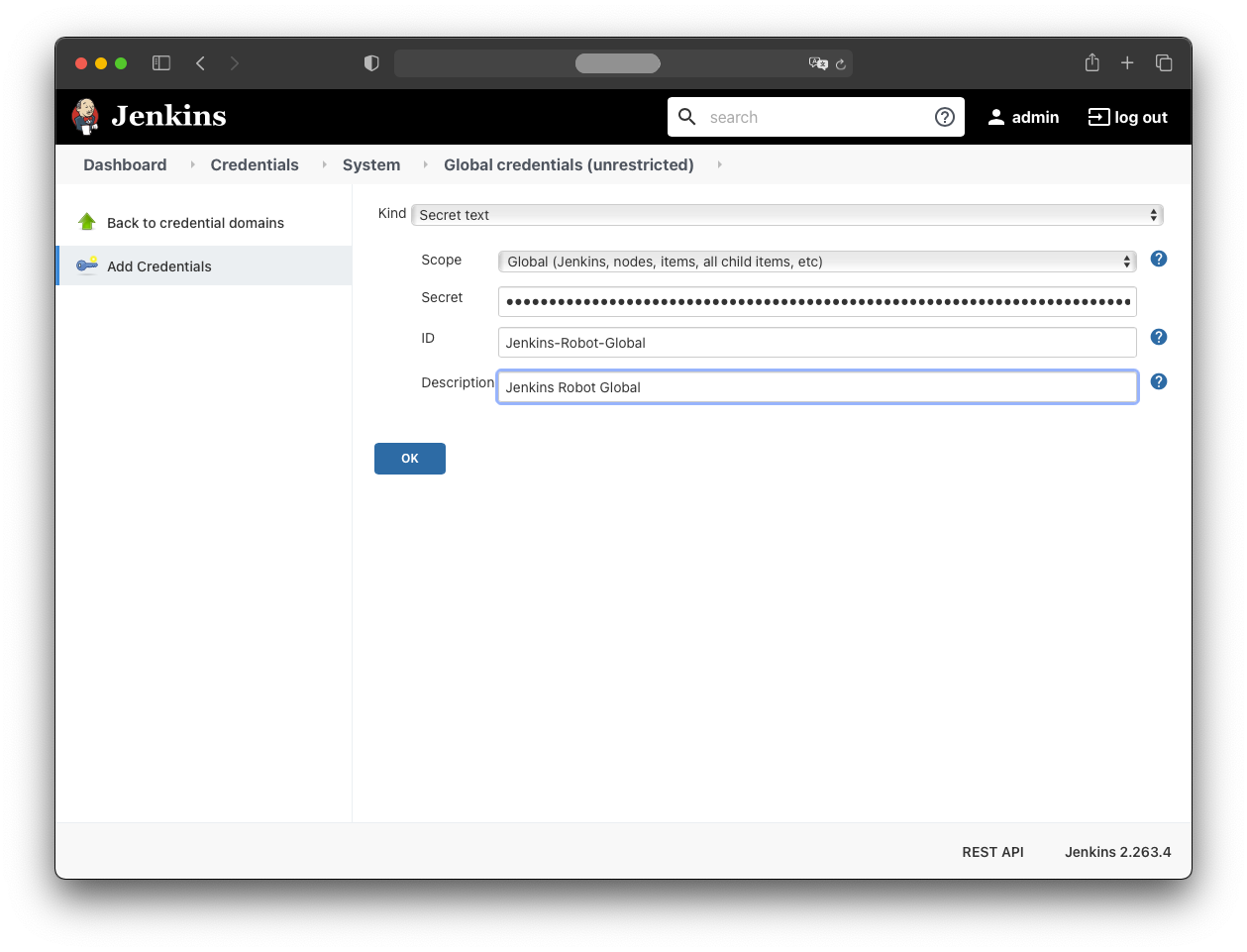This screenshot has width=1247, height=952.
Task: Expand the chevron after Dashboard breadcrumb
Action: [192, 164]
